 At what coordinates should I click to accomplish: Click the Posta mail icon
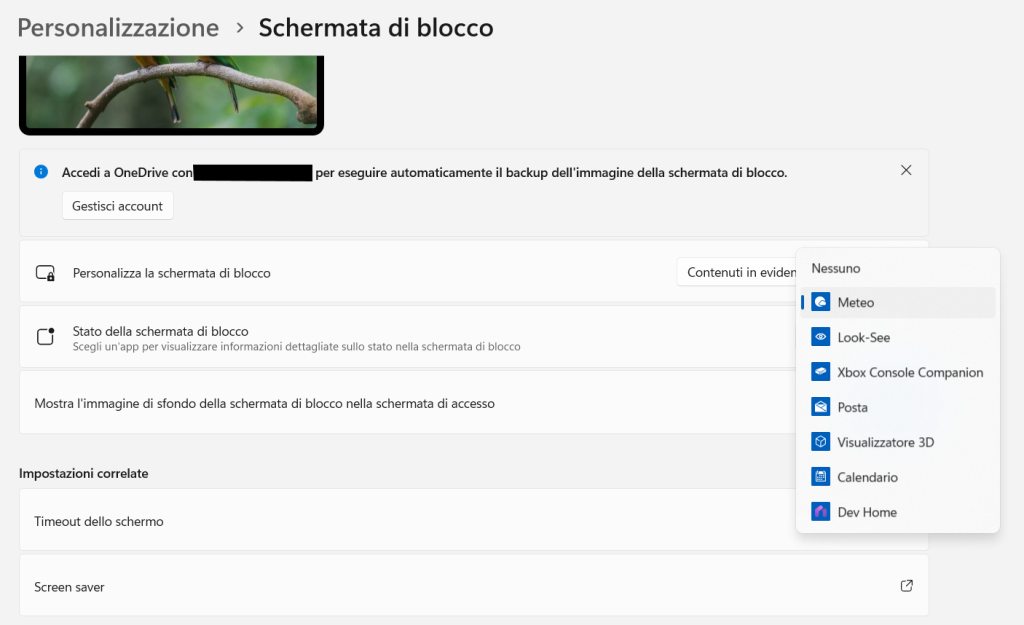pyautogui.click(x=821, y=407)
